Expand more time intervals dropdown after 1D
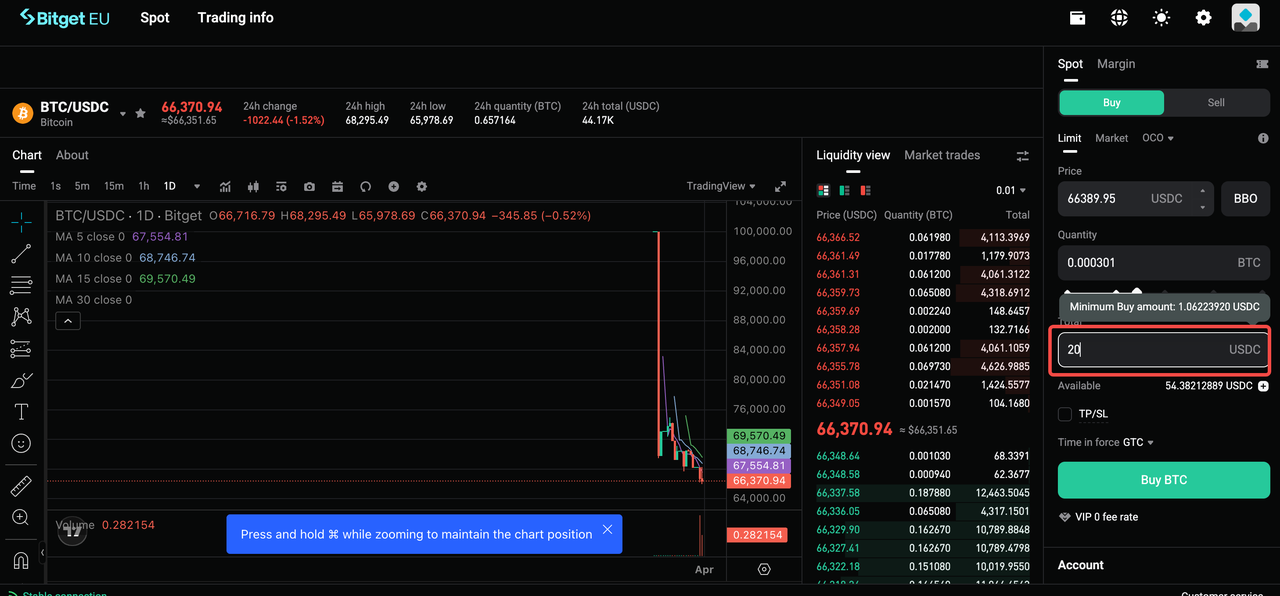The image size is (1280, 596). coord(197,186)
